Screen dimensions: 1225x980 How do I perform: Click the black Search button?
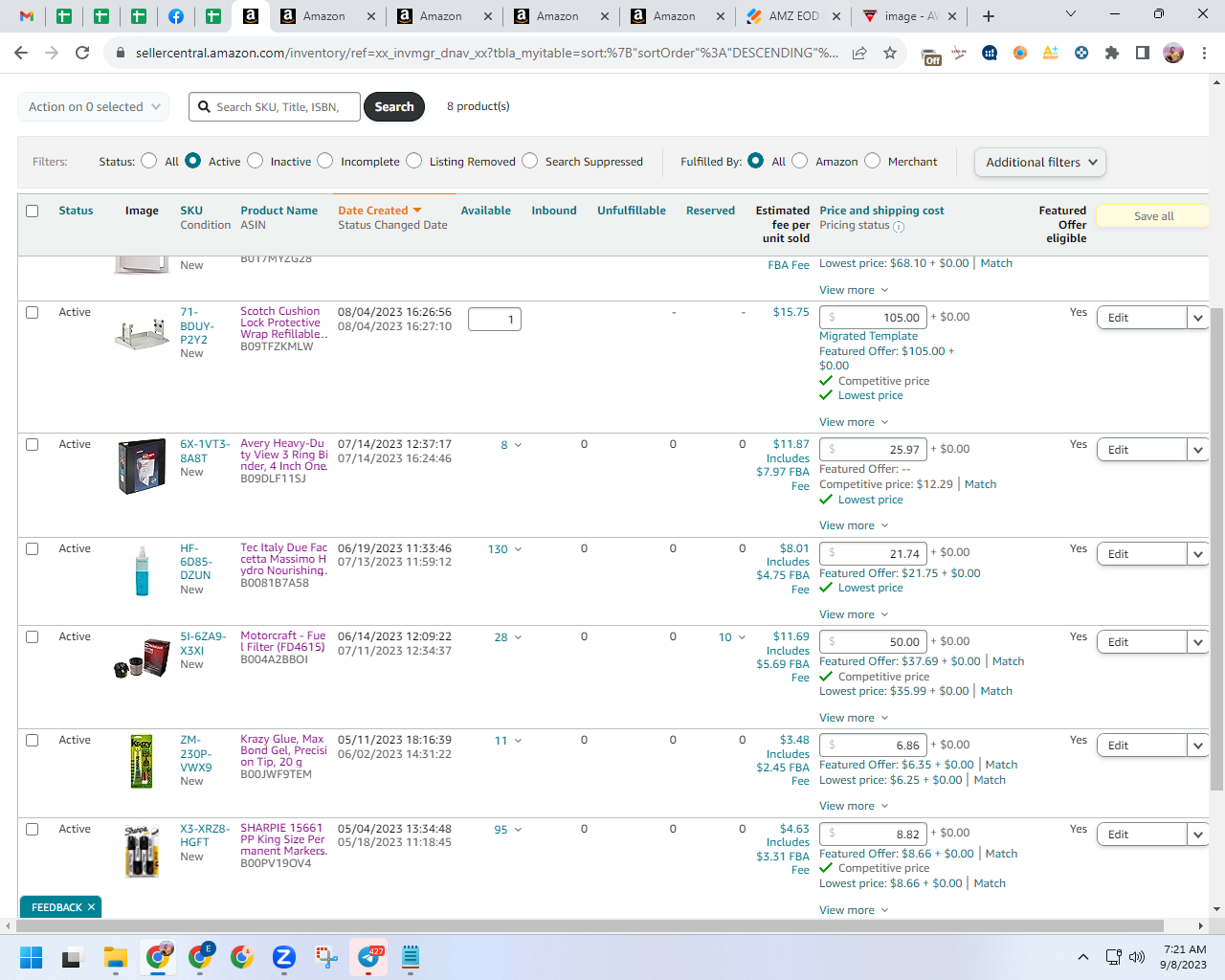click(394, 107)
